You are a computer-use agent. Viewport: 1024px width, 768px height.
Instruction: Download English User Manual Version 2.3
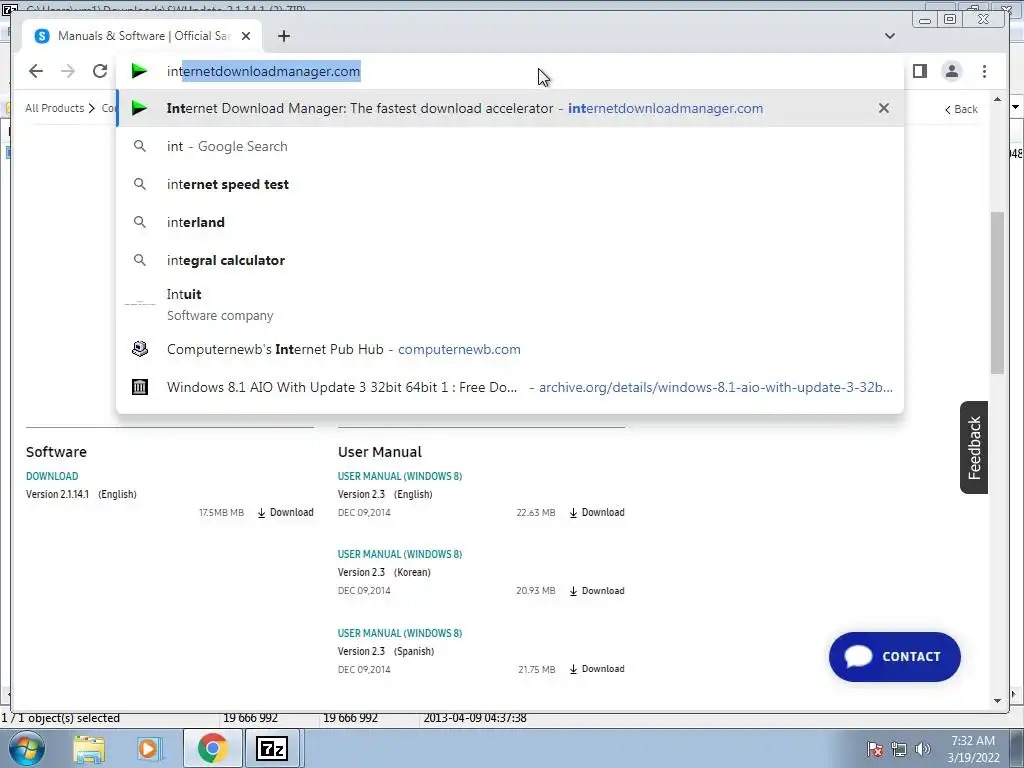pyautogui.click(x=597, y=513)
